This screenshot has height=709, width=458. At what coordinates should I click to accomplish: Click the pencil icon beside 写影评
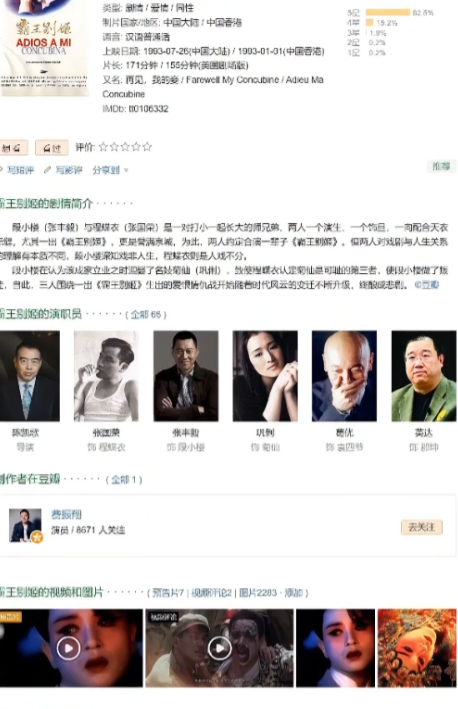click(x=47, y=170)
